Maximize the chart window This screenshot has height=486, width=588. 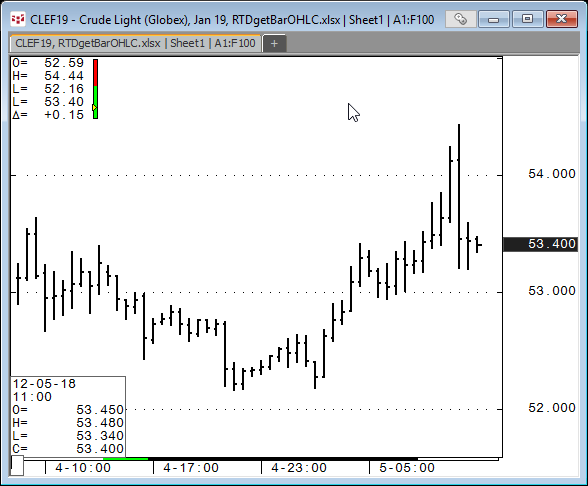pyautogui.click(x=527, y=19)
